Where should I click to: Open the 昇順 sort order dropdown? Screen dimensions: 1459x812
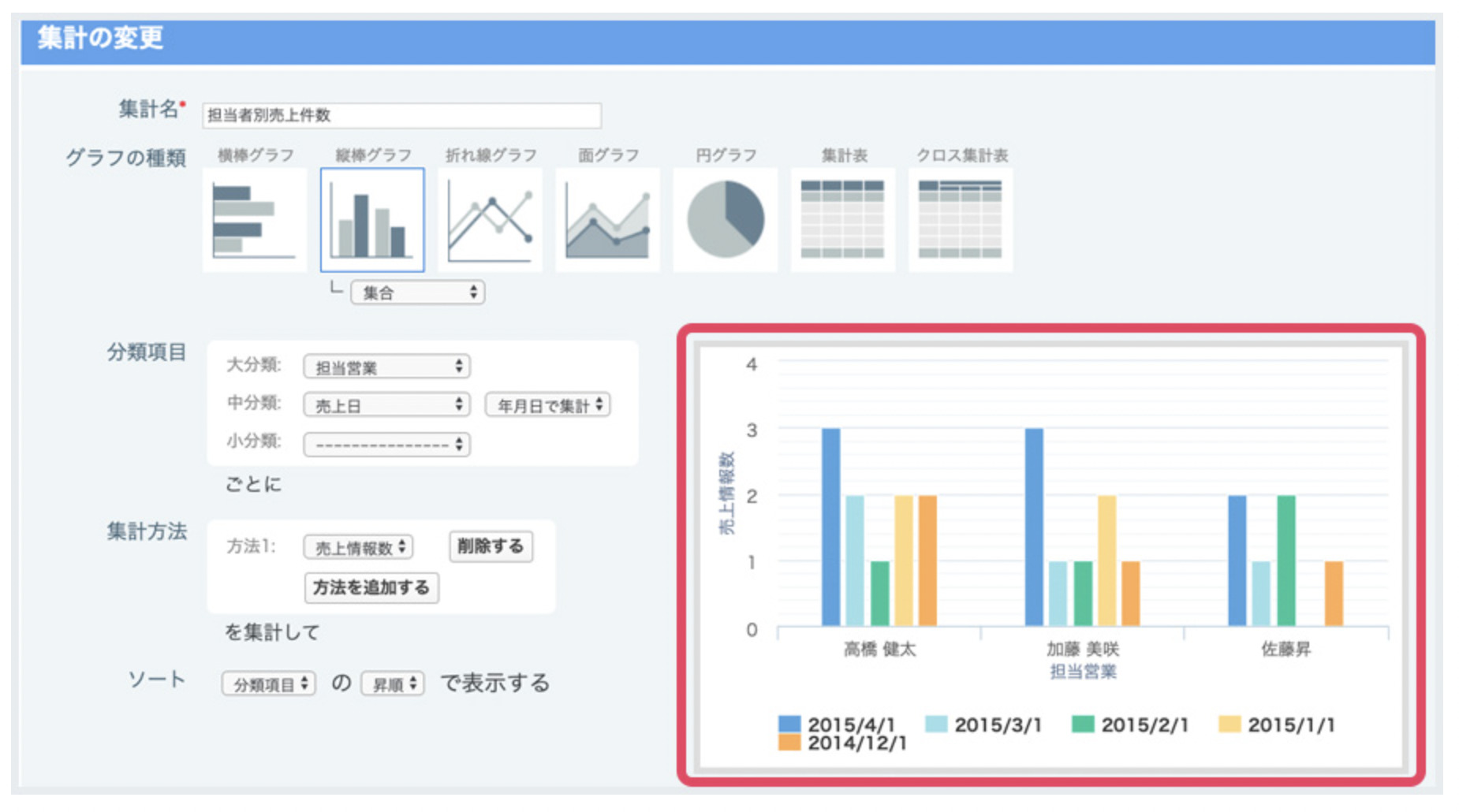point(393,683)
